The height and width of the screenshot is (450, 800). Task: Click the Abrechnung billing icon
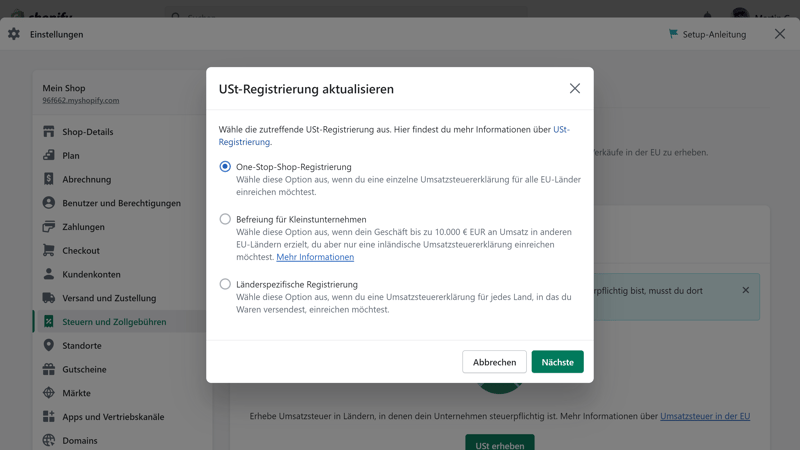pyautogui.click(x=49, y=179)
